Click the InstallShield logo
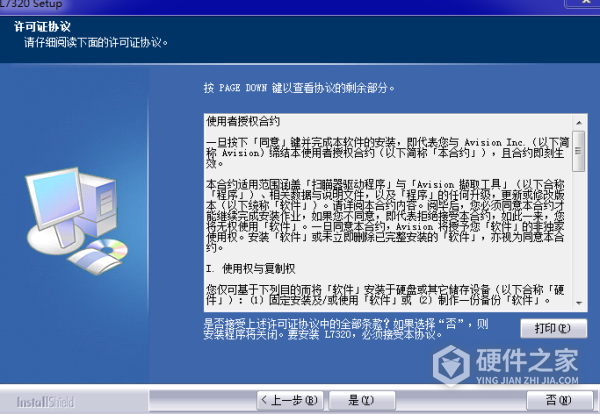The height and width of the screenshot is (414, 600). click(x=45, y=402)
